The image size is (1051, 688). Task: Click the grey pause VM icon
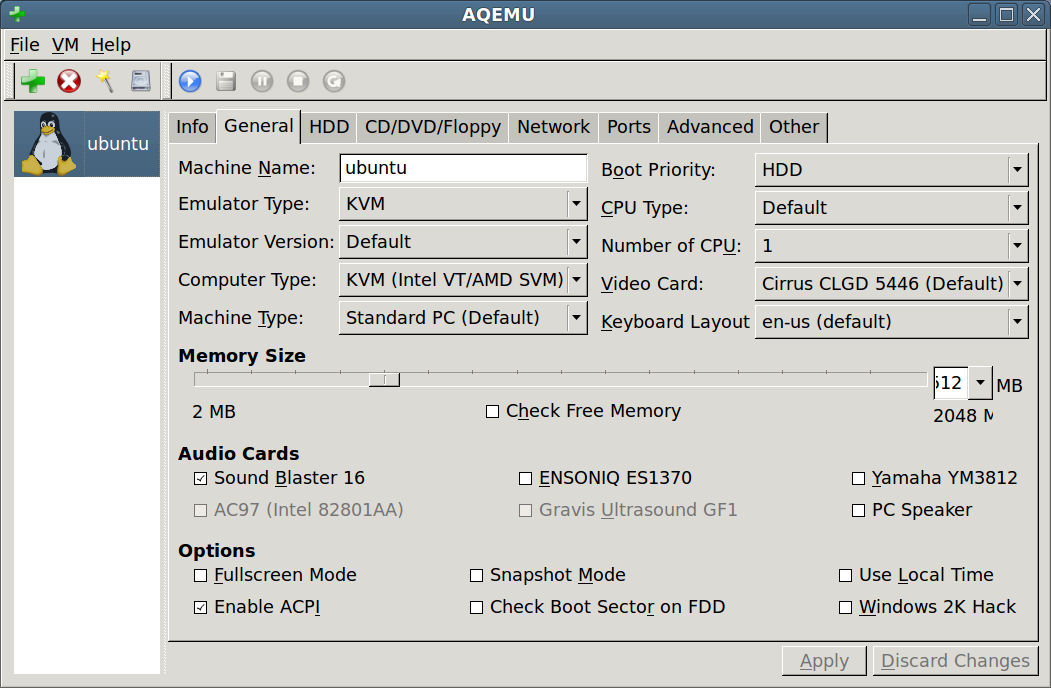point(262,81)
